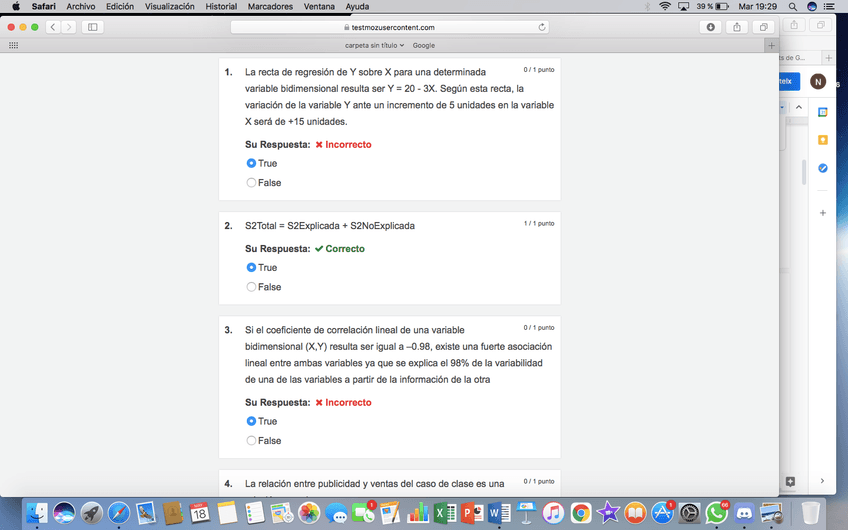The height and width of the screenshot is (530, 848).
Task: Open the Visualización menu
Action: tap(169, 6)
